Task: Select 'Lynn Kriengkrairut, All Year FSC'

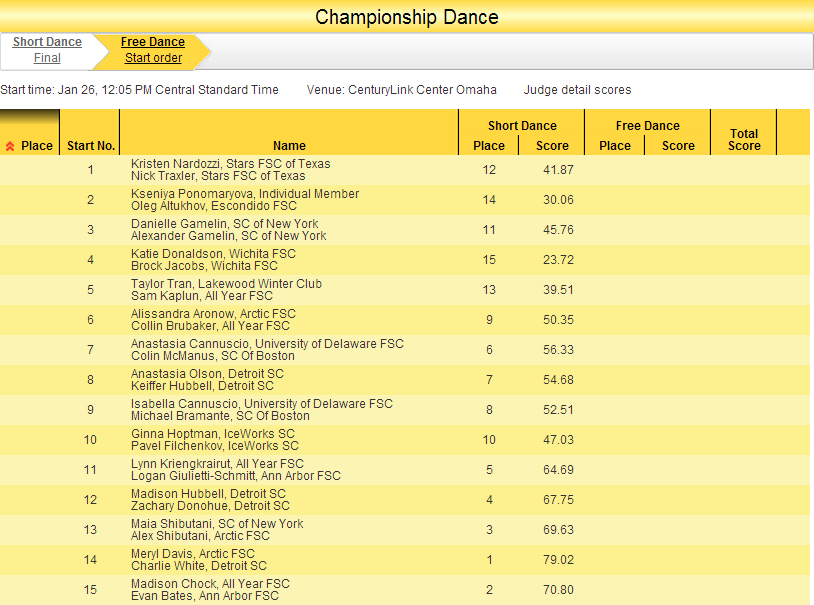Action: [218, 464]
